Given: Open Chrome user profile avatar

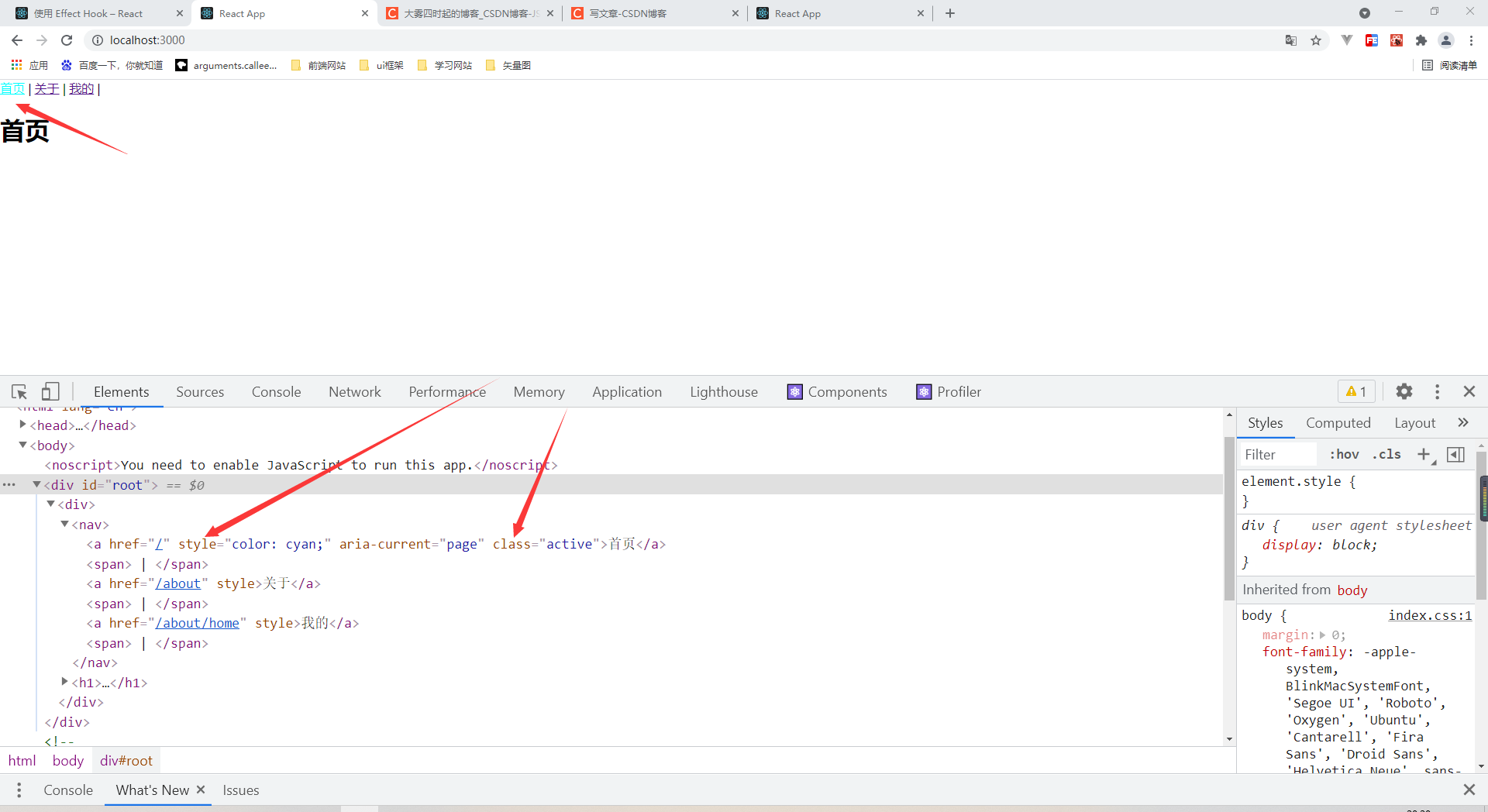Looking at the screenshot, I should pyautogui.click(x=1446, y=40).
